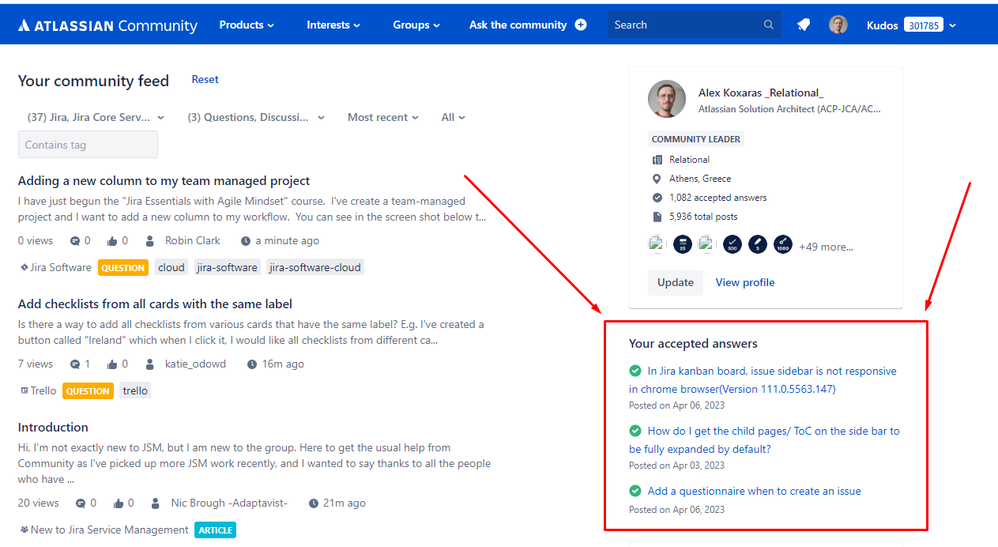Open the Introduction article post
998x547 pixels.
click(x=53, y=427)
